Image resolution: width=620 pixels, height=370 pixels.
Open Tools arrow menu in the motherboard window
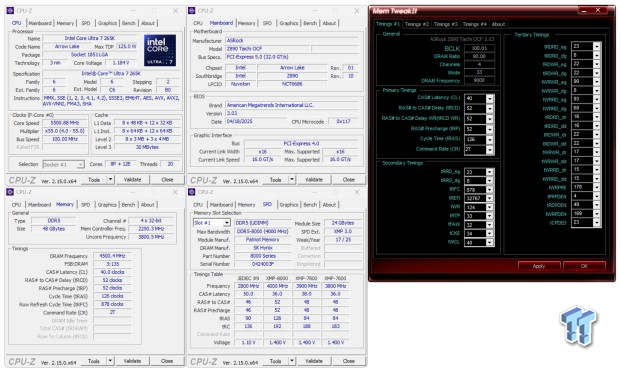tap(292, 180)
